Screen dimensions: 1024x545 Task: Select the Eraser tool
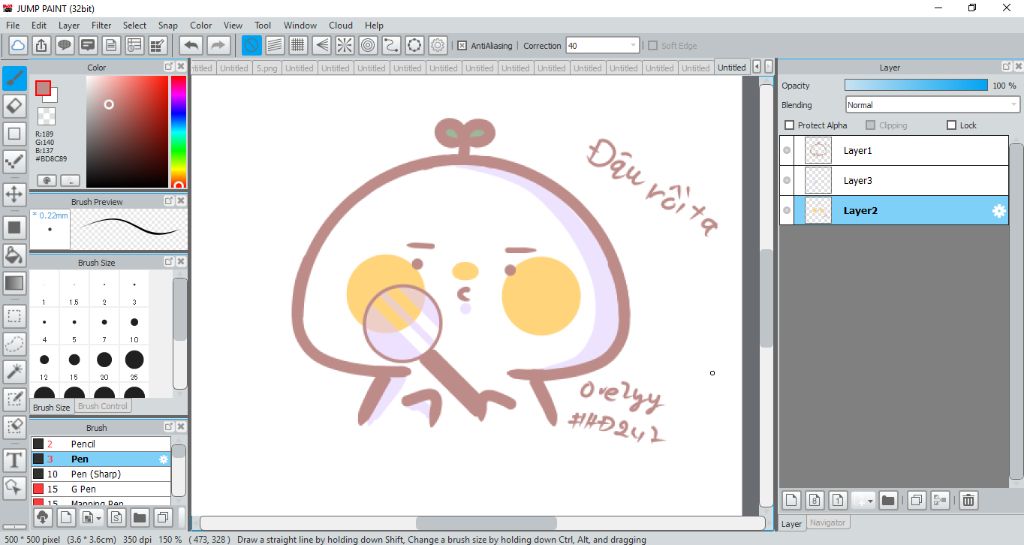coord(14,106)
